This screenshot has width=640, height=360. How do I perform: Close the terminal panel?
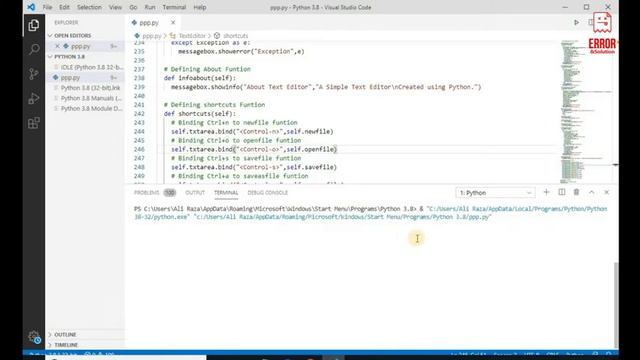coord(607,192)
